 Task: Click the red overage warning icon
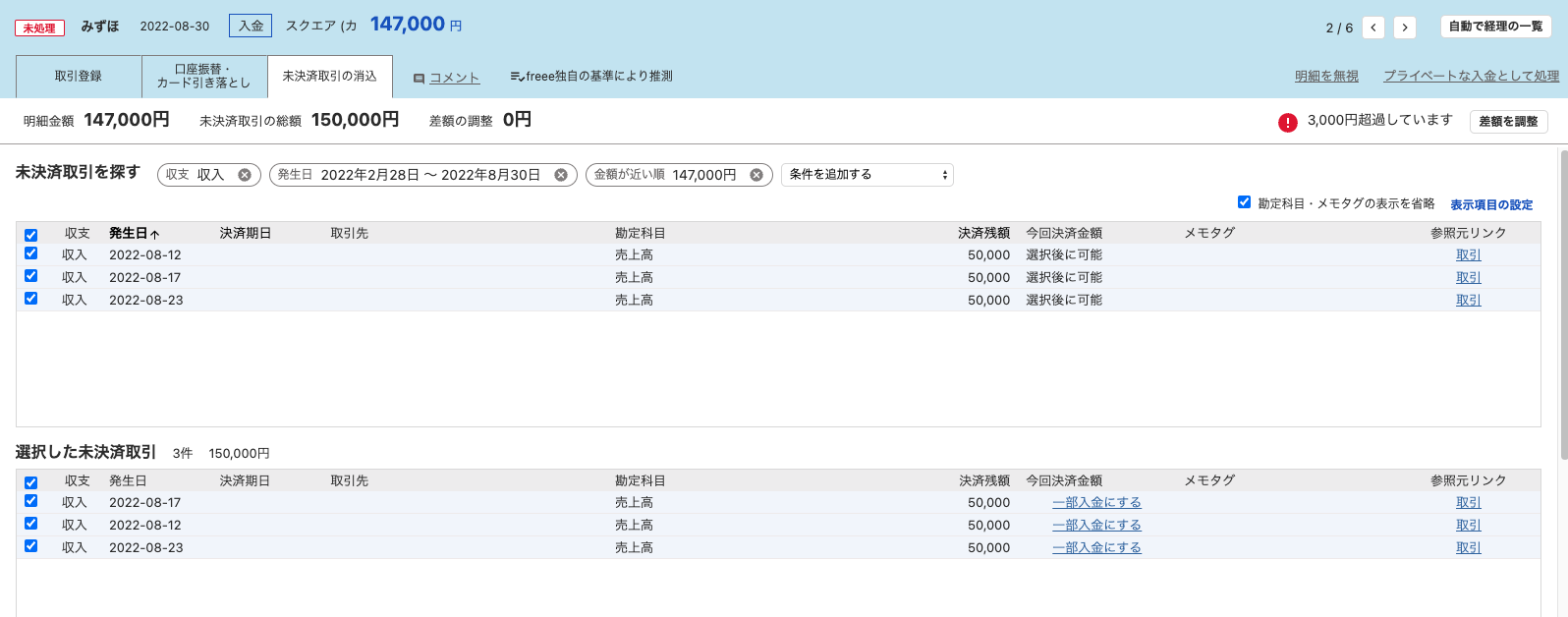click(x=1287, y=122)
